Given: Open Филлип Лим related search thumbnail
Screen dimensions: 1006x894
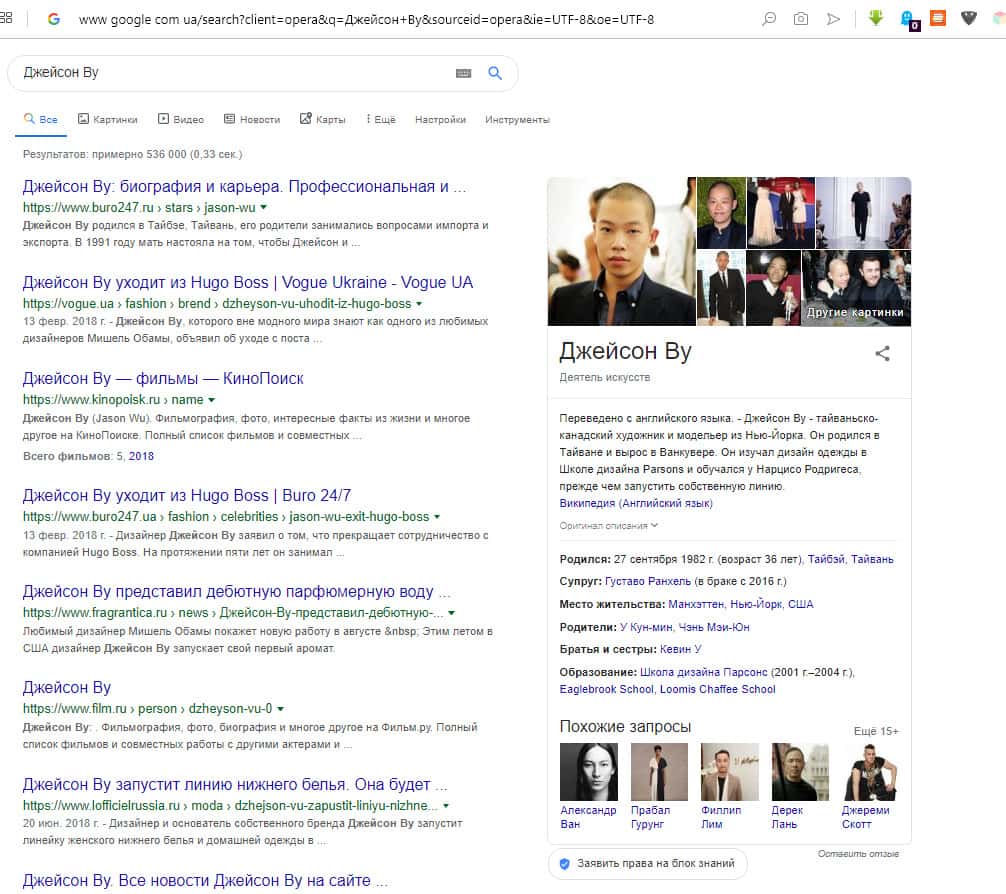Looking at the screenshot, I should coord(729,772).
